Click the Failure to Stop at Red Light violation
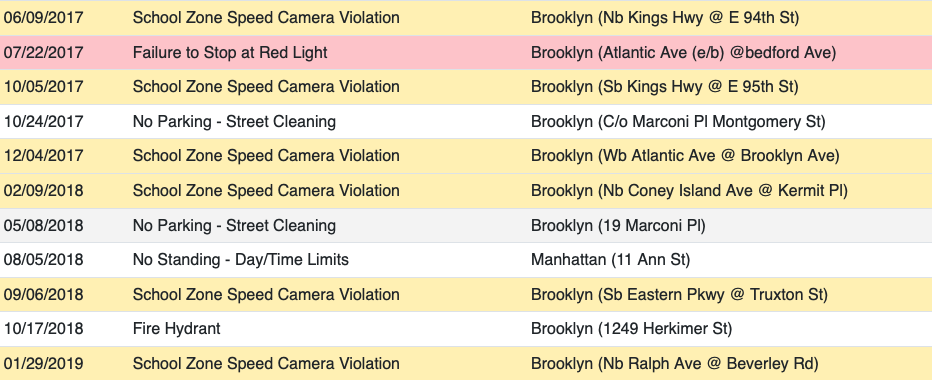The image size is (932, 380). click(230, 52)
